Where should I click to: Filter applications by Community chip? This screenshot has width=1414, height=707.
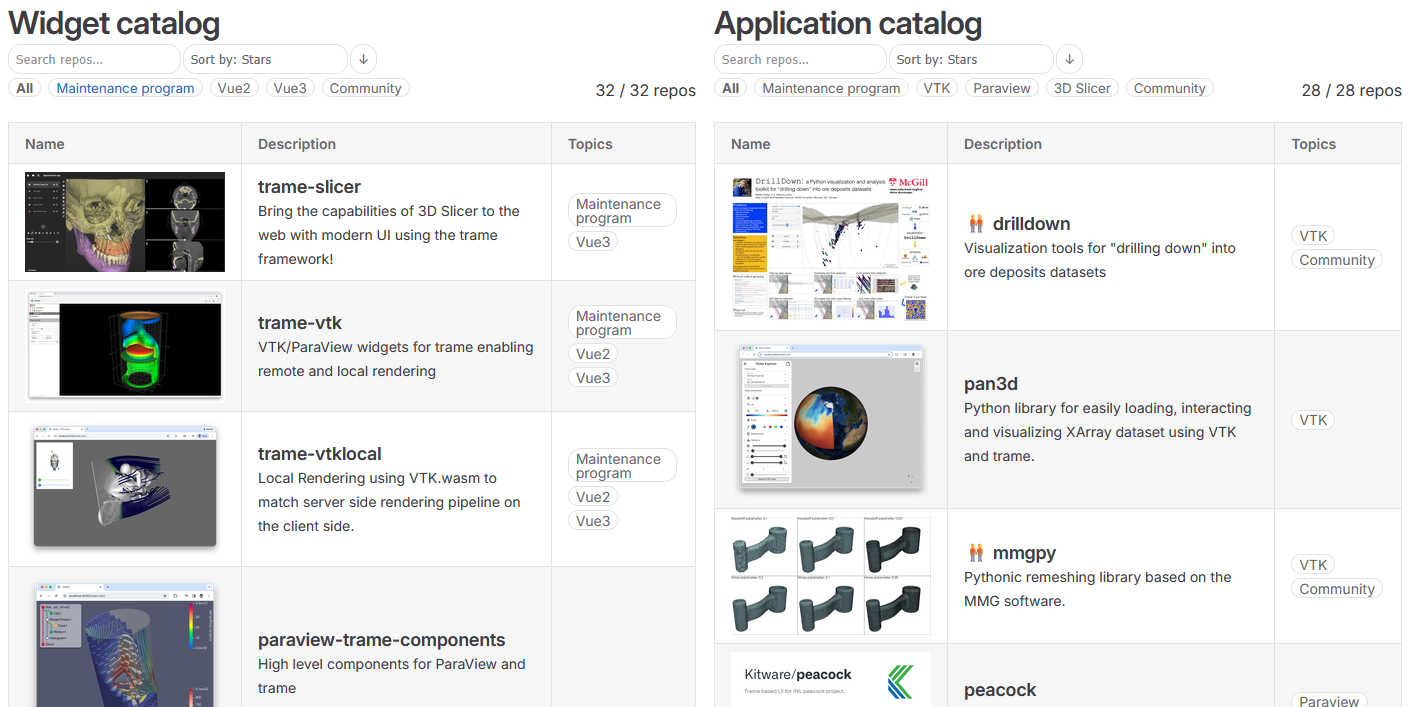[1170, 88]
